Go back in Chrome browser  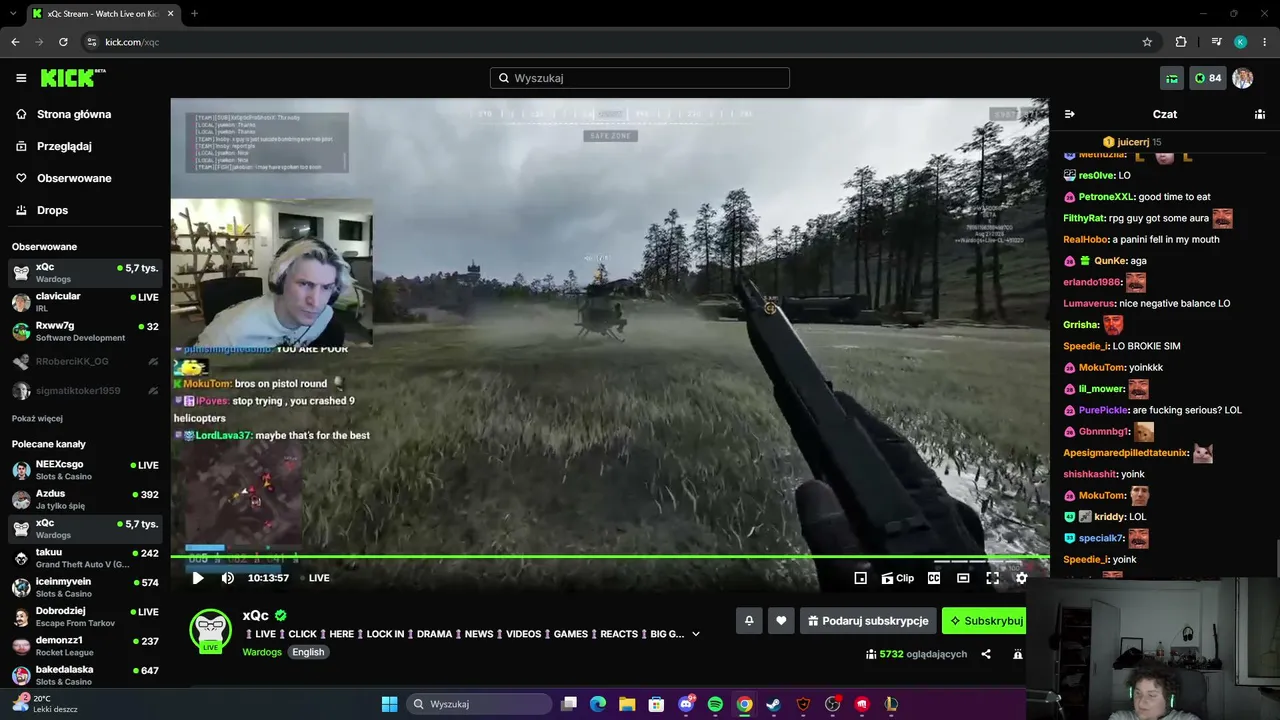tap(15, 42)
